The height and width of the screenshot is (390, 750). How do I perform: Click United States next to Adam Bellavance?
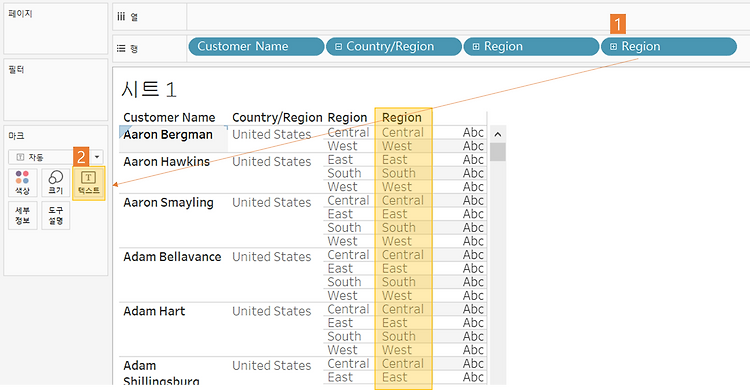[x=272, y=257]
